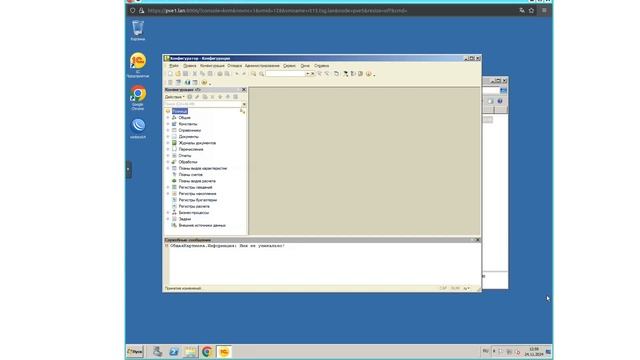Open the Файл menu
This screenshot has width=640, height=360.
pyautogui.click(x=174, y=66)
